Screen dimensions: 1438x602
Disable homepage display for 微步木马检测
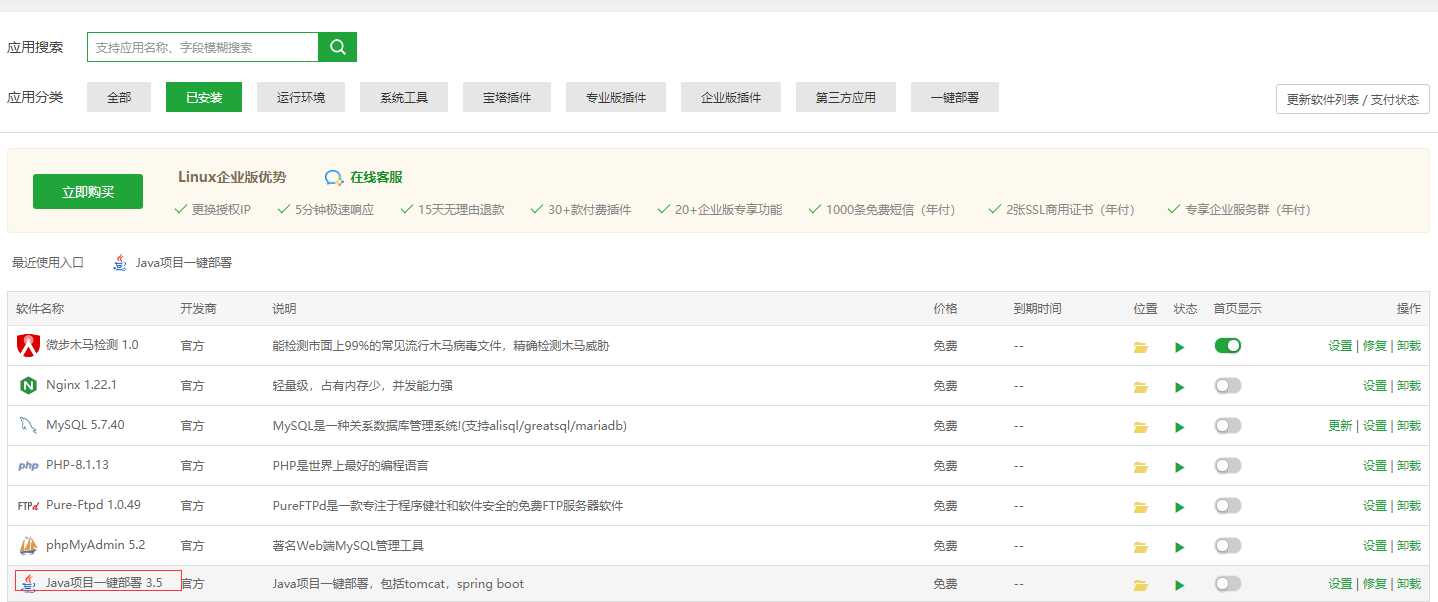point(1228,345)
